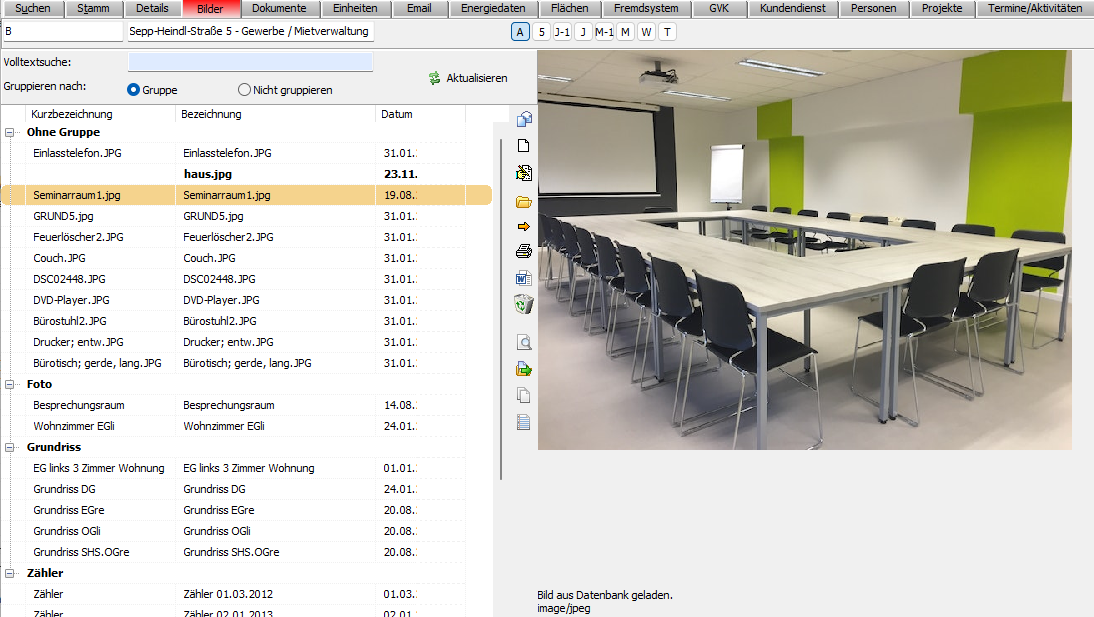Click the folder with green arrow export icon
This screenshot has height=617, width=1094.
pos(523,369)
